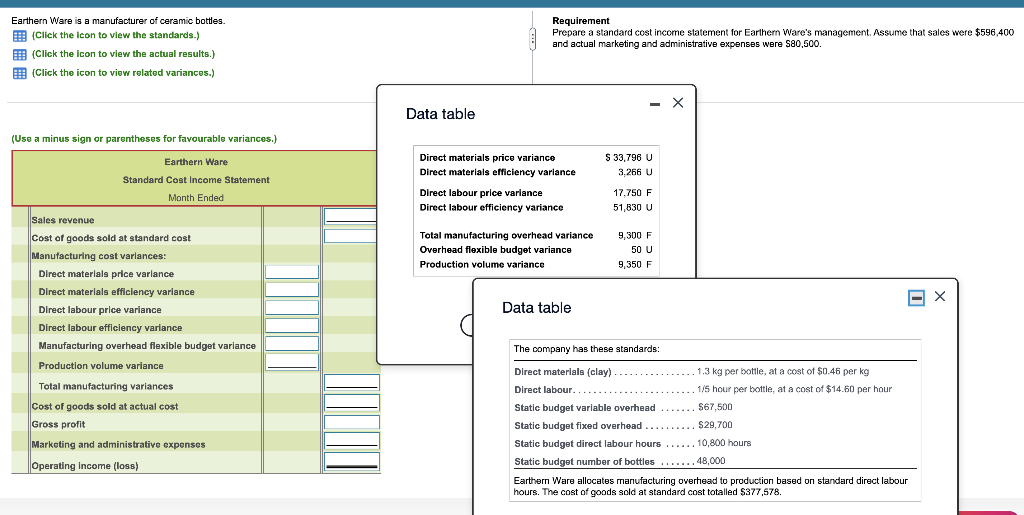This screenshot has height=515, width=1024.
Task: Open the 'view related variances' link text
Action: click(123, 73)
